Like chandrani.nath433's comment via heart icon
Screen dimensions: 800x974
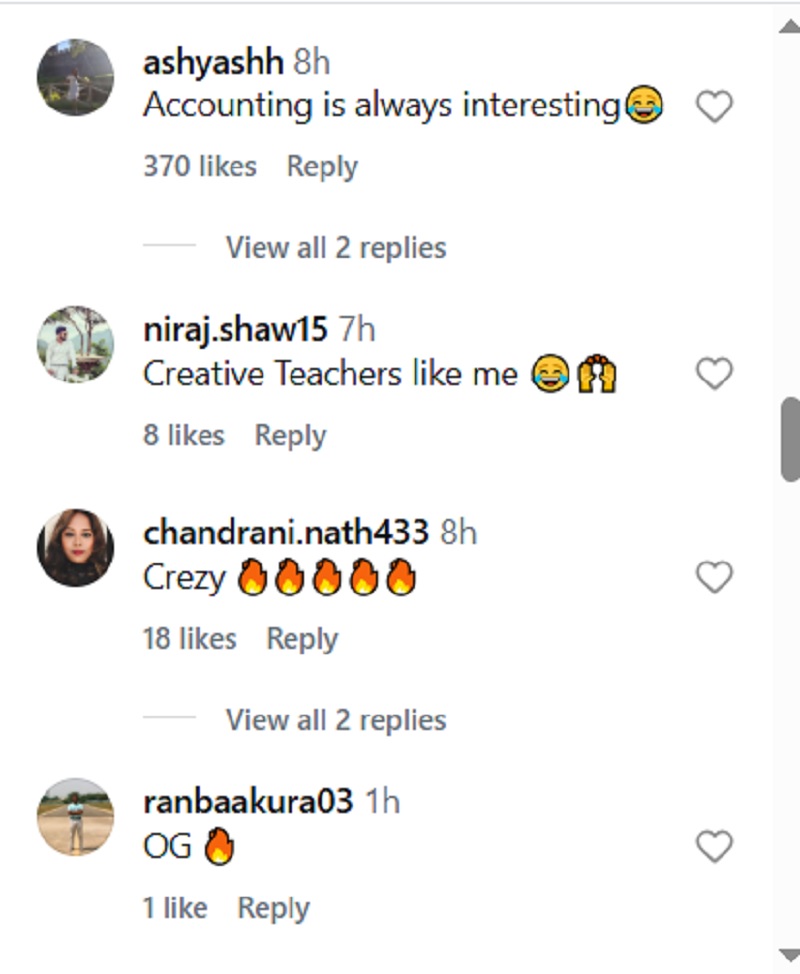point(715,578)
